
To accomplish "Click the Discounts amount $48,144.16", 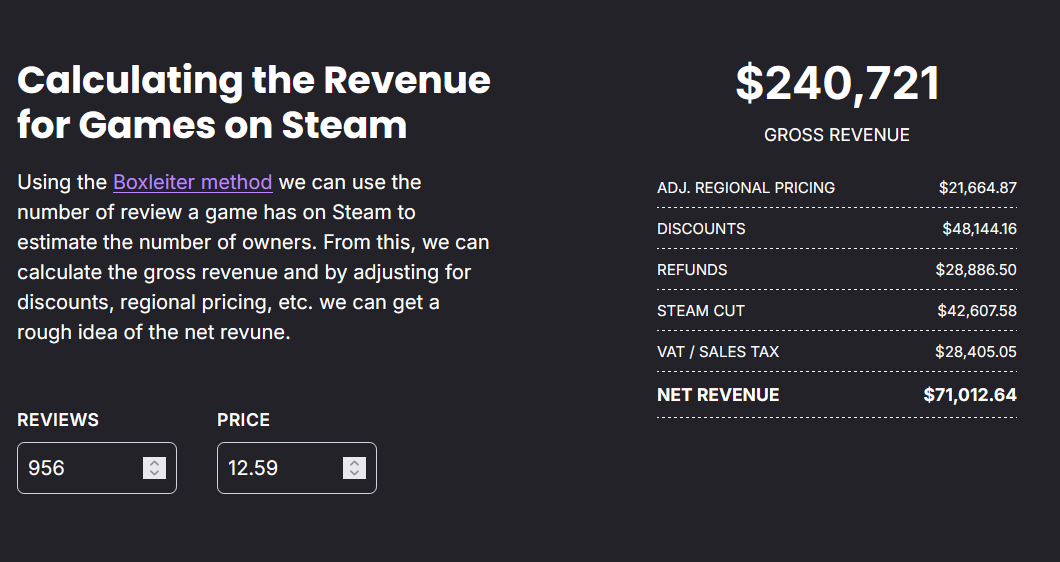I will pyautogui.click(x=979, y=229).
